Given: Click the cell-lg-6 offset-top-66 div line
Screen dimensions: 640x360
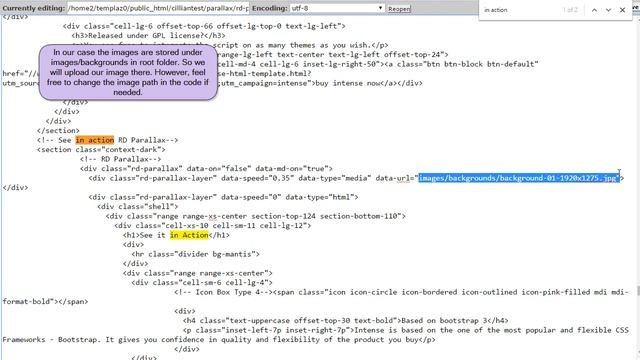Looking at the screenshot, I should click(204, 26).
